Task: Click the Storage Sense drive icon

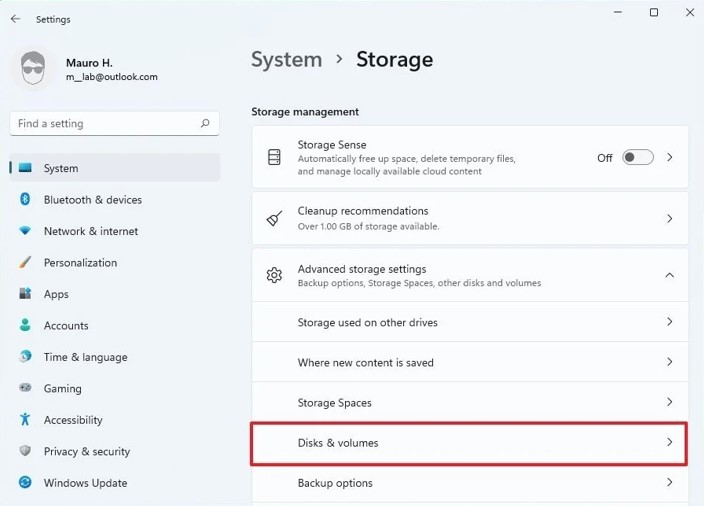Action: click(274, 157)
